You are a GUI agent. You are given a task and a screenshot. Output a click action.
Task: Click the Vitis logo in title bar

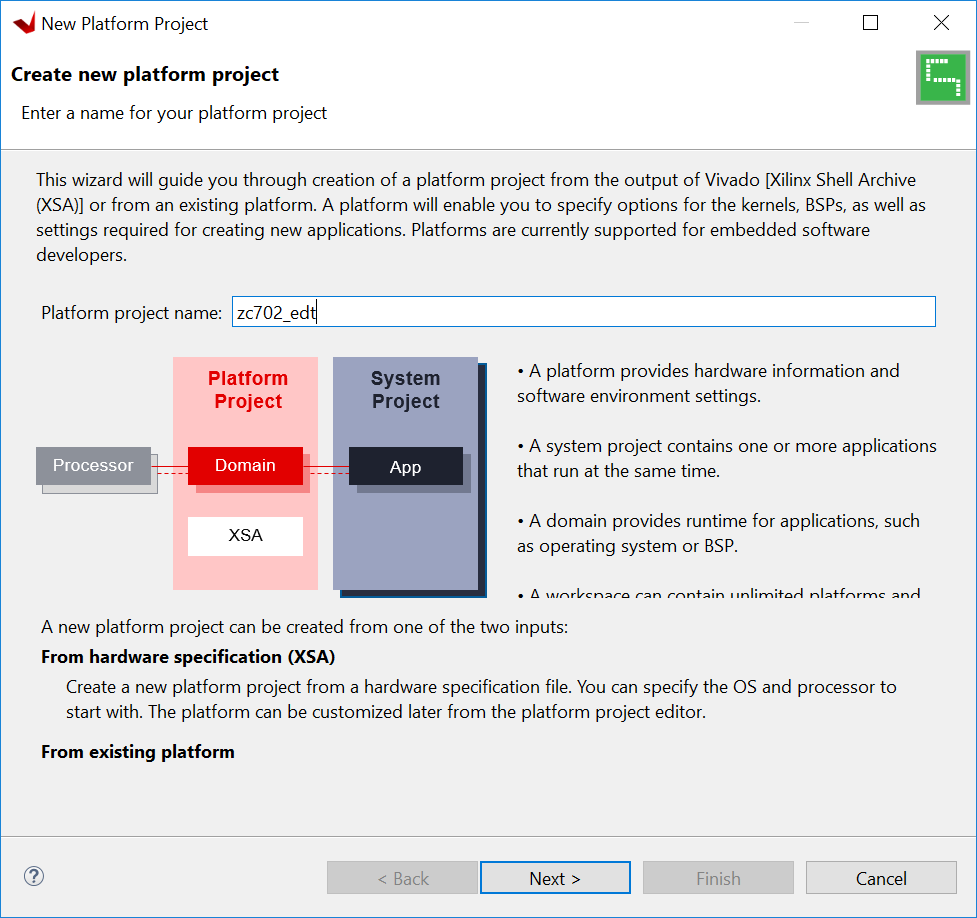(x=22, y=23)
